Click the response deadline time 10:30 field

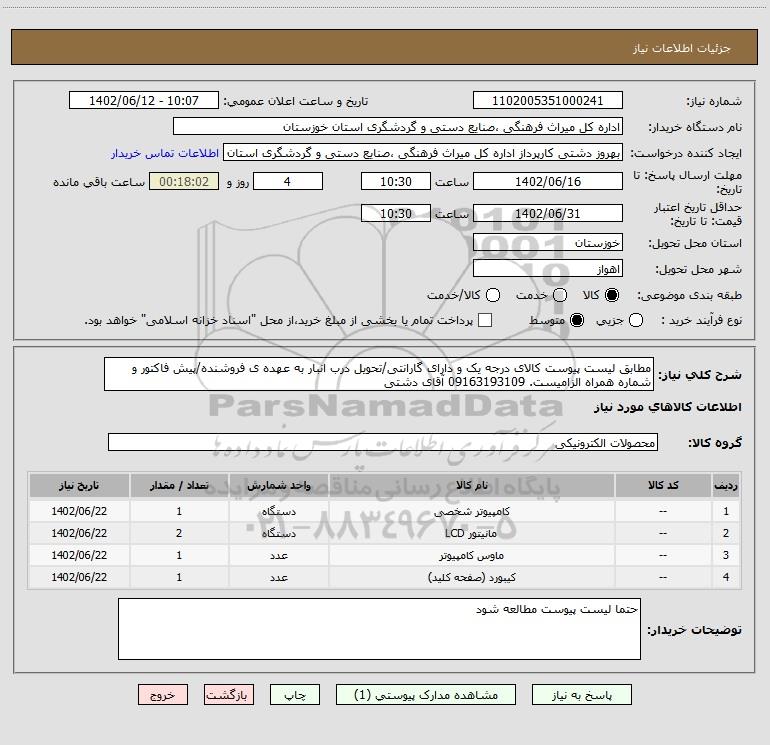(x=396, y=181)
